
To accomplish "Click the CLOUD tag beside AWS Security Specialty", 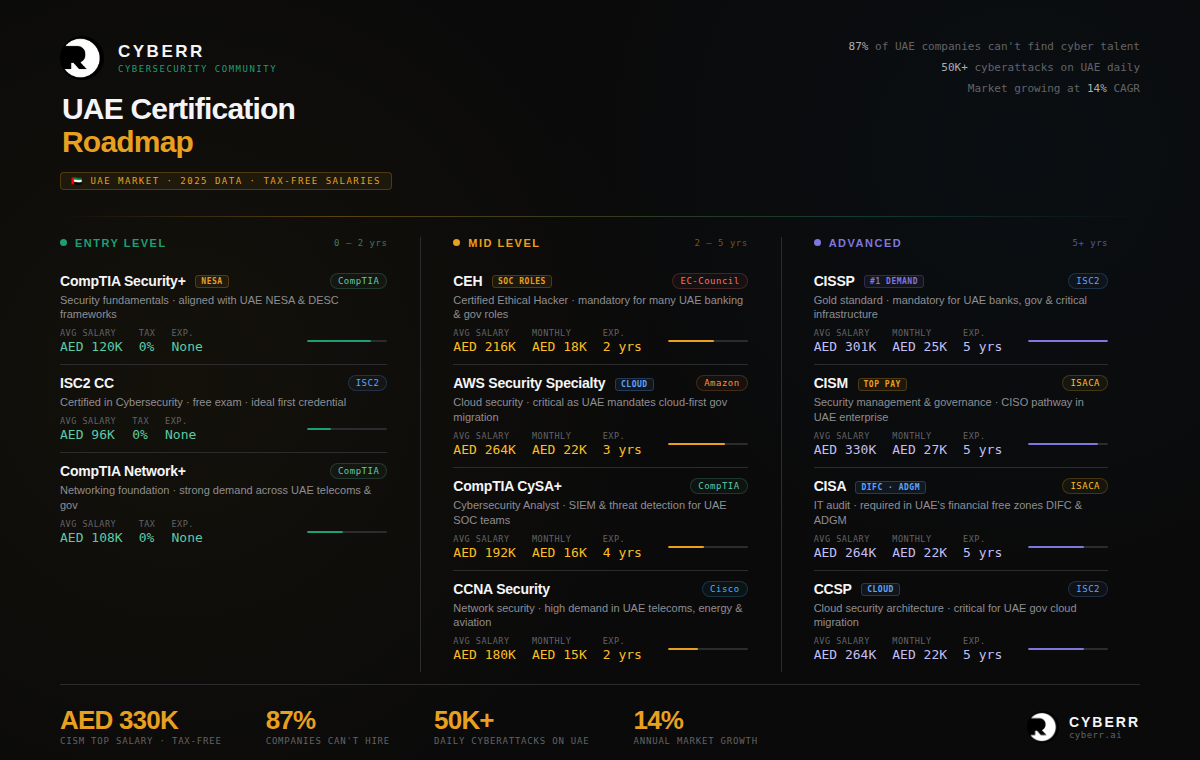I will (634, 383).
